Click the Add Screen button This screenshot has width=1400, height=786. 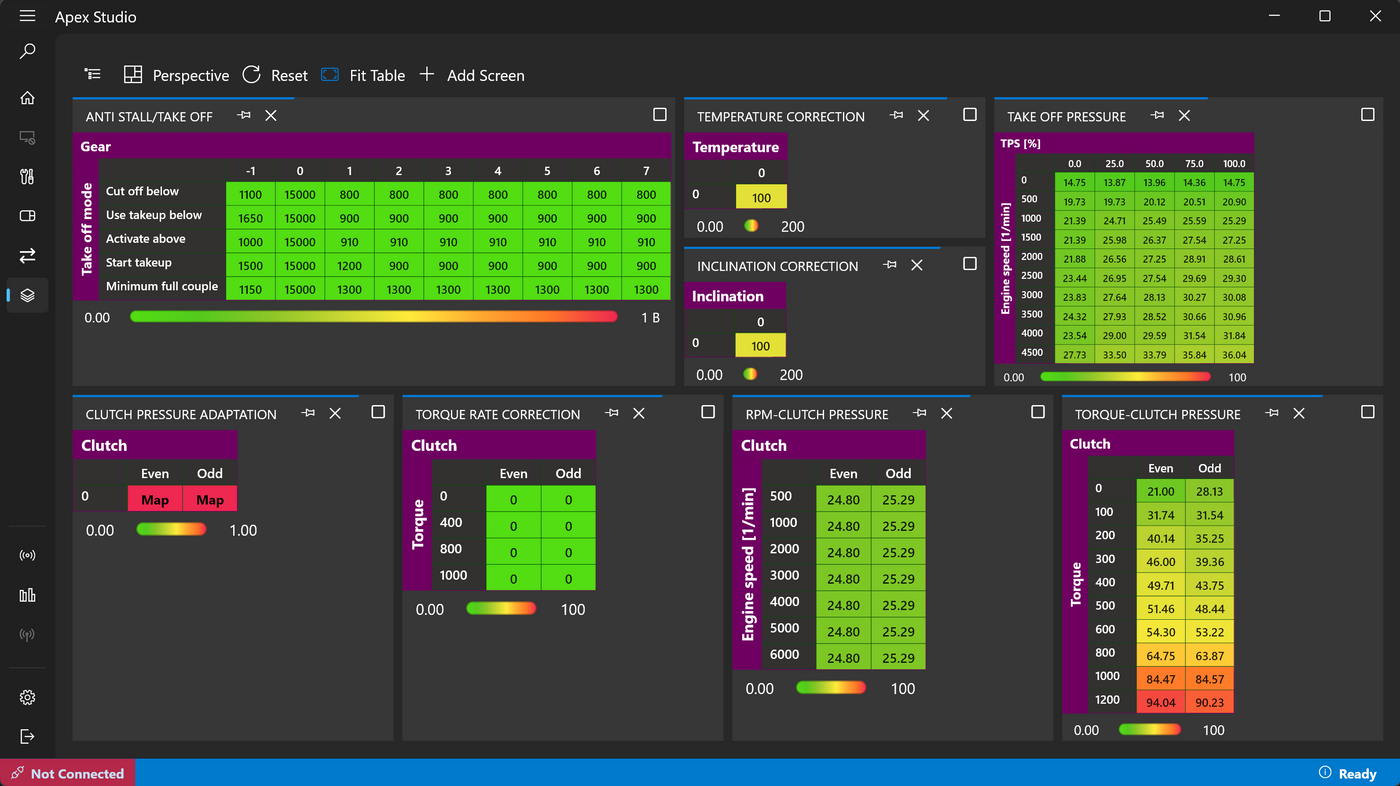(471, 75)
